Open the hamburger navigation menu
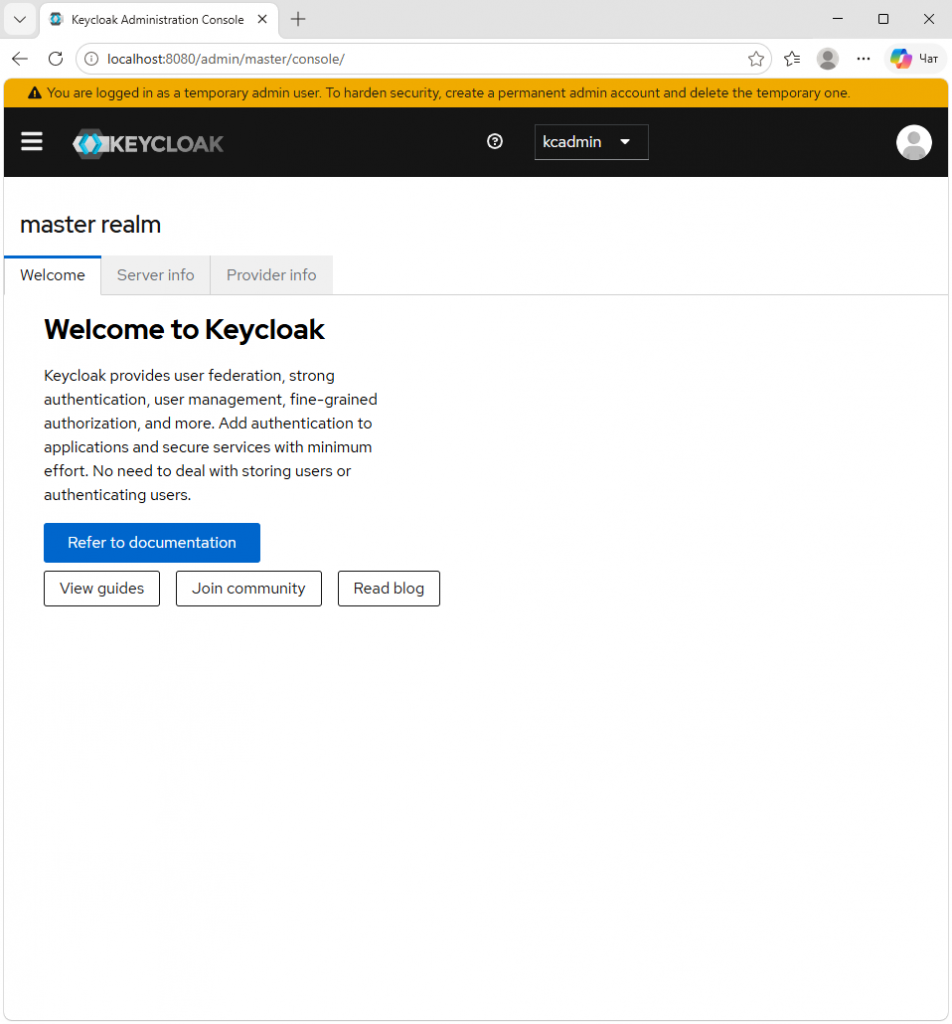This screenshot has width=952, height=1024. 31,142
